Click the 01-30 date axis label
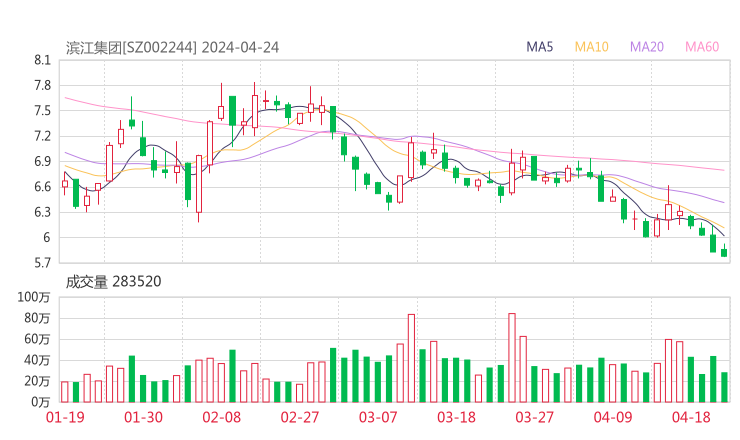 143,417
